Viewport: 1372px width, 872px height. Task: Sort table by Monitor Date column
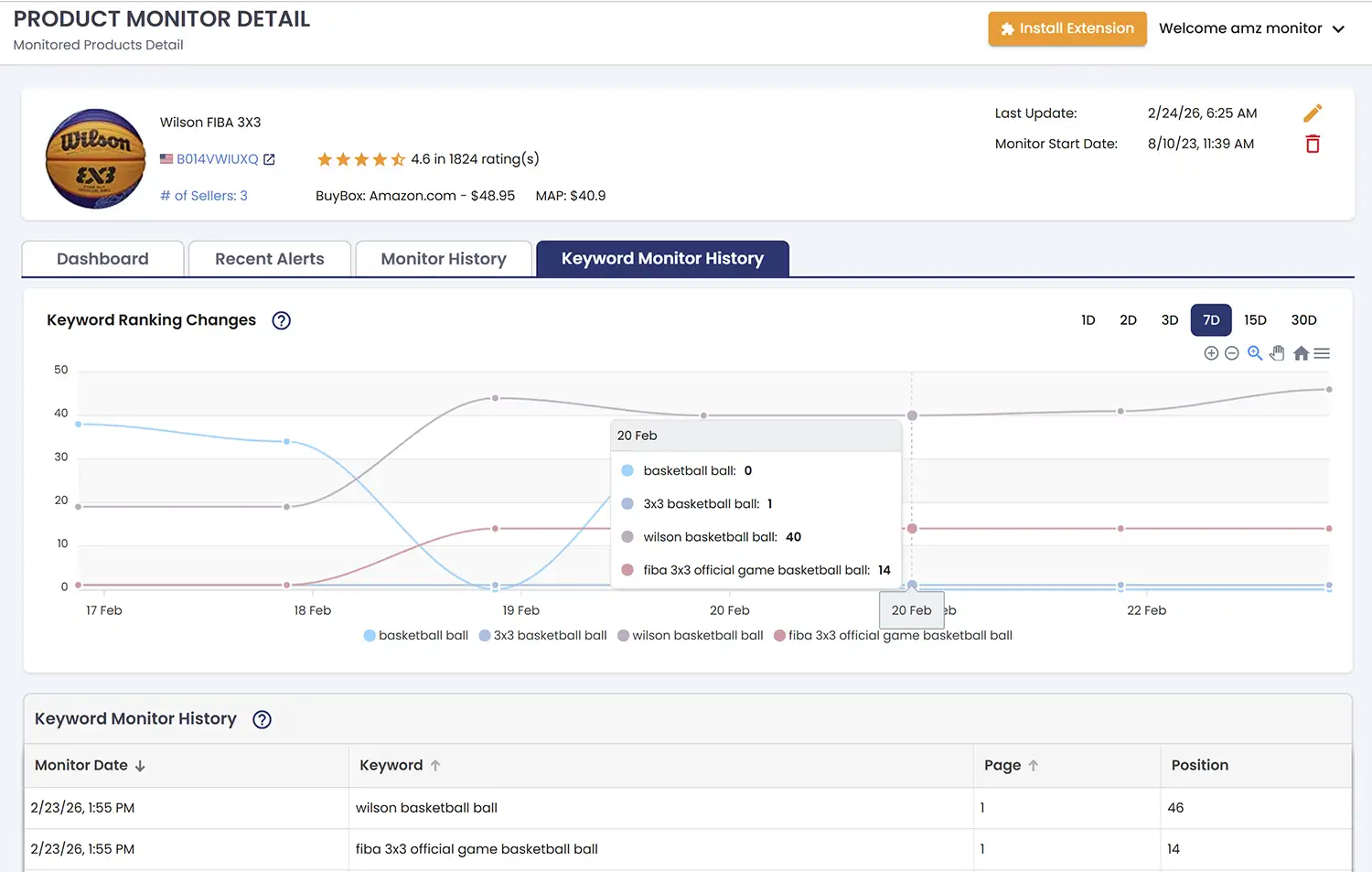(x=90, y=765)
